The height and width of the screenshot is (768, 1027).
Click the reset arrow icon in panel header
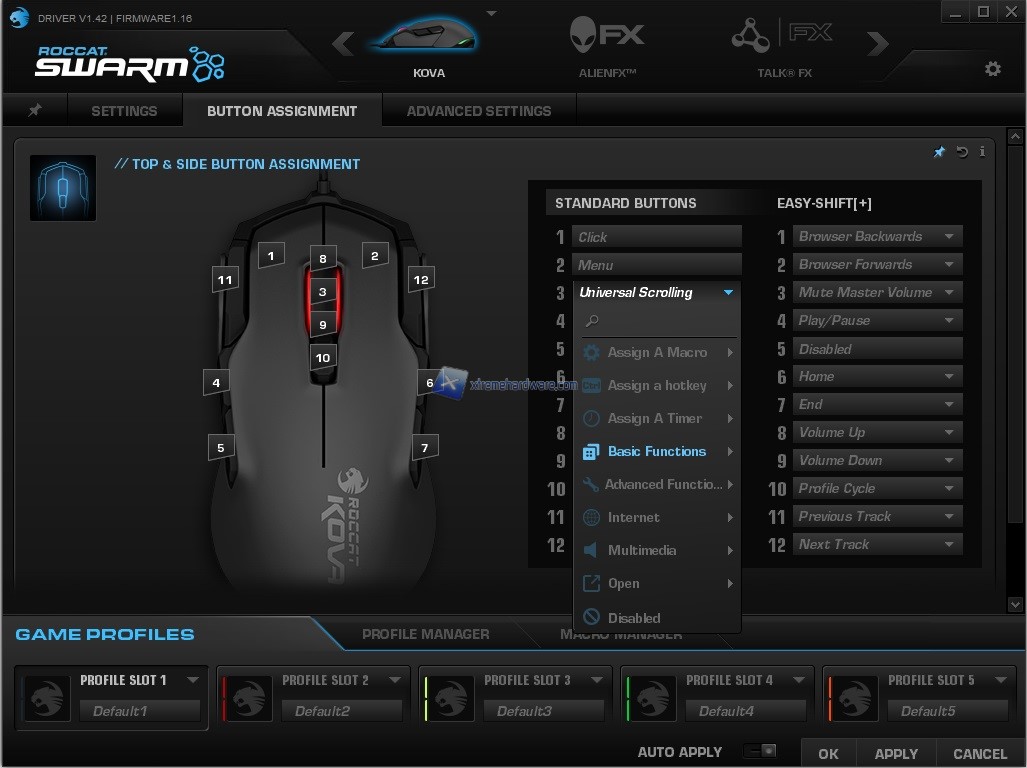click(962, 152)
